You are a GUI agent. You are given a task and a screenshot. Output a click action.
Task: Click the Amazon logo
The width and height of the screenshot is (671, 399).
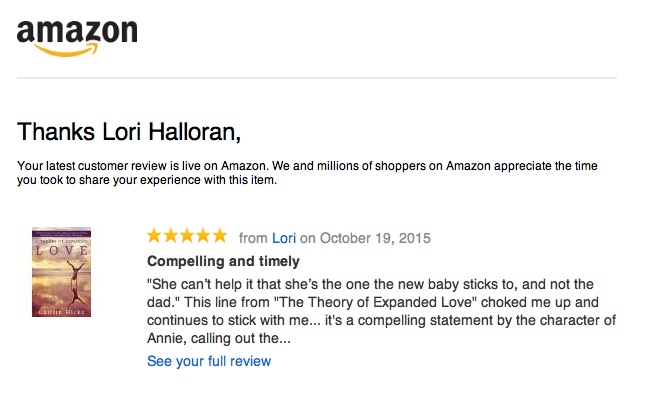(77, 38)
